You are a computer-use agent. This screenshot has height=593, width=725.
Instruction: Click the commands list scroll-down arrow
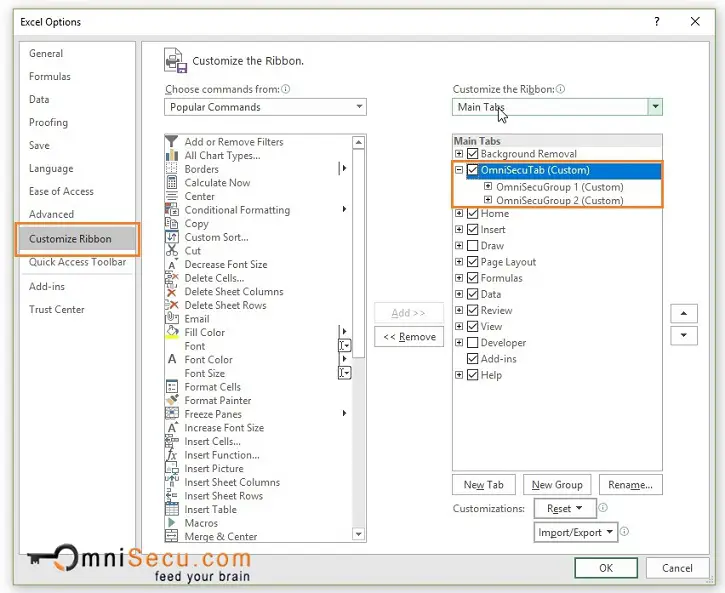click(358, 534)
